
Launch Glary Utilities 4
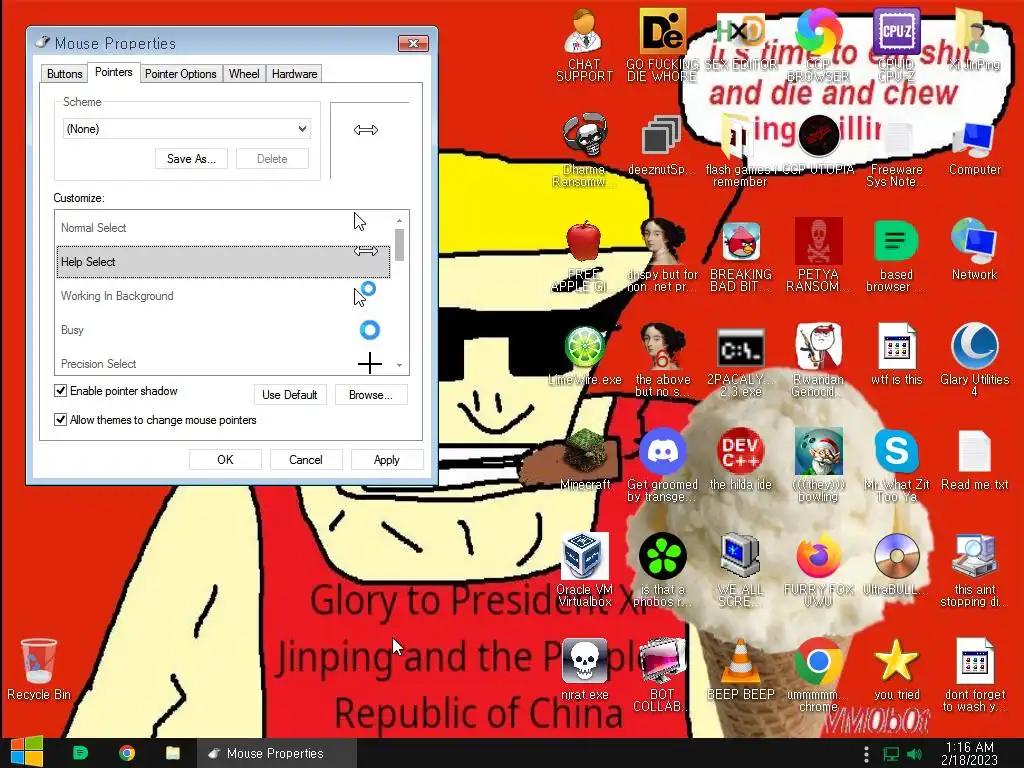coord(974,346)
